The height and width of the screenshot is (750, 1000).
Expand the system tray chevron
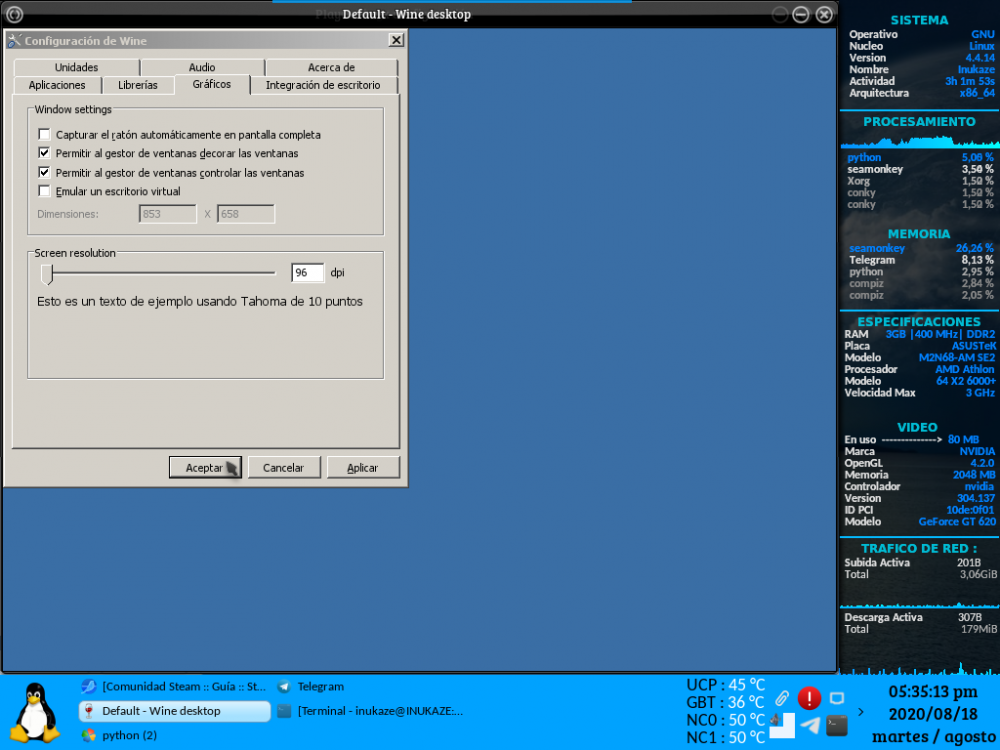tap(860, 712)
